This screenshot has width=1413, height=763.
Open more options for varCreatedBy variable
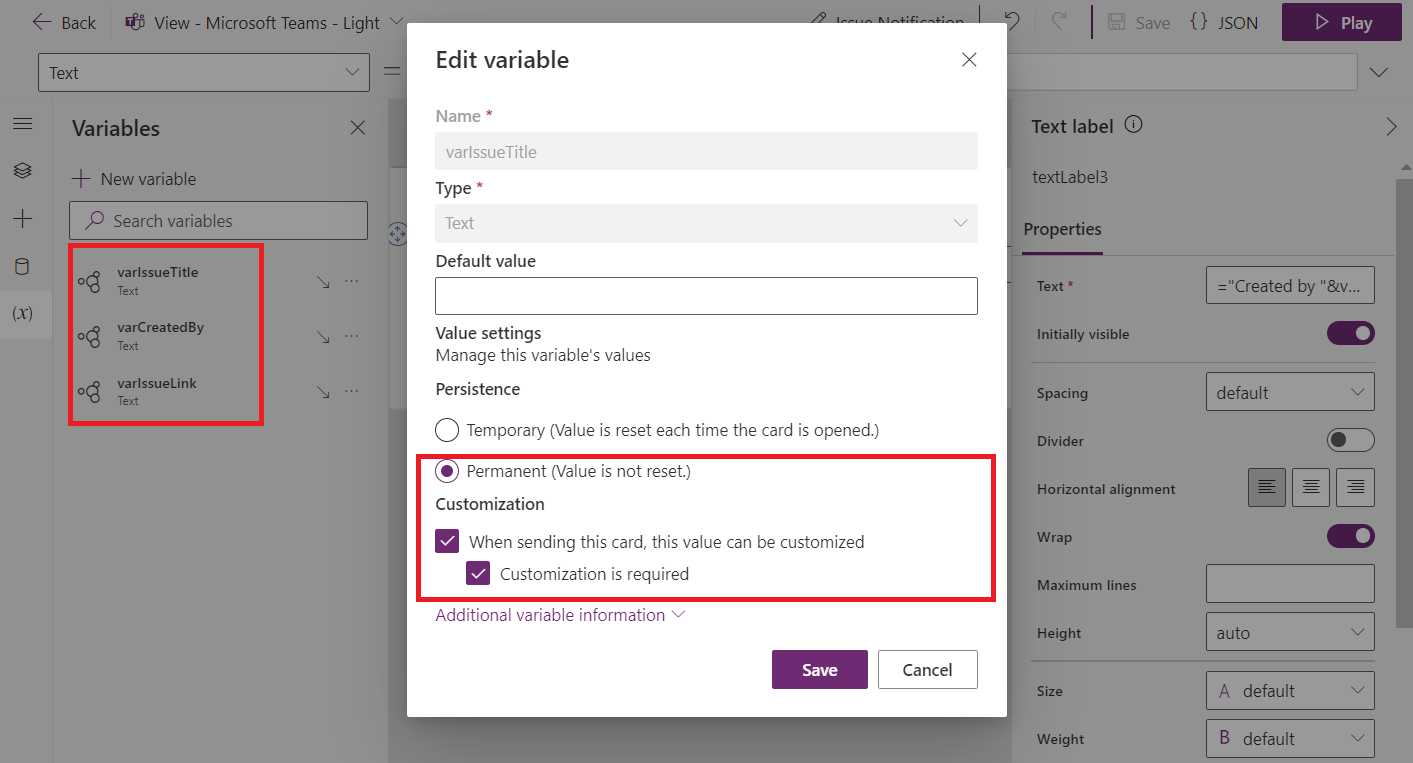point(352,335)
